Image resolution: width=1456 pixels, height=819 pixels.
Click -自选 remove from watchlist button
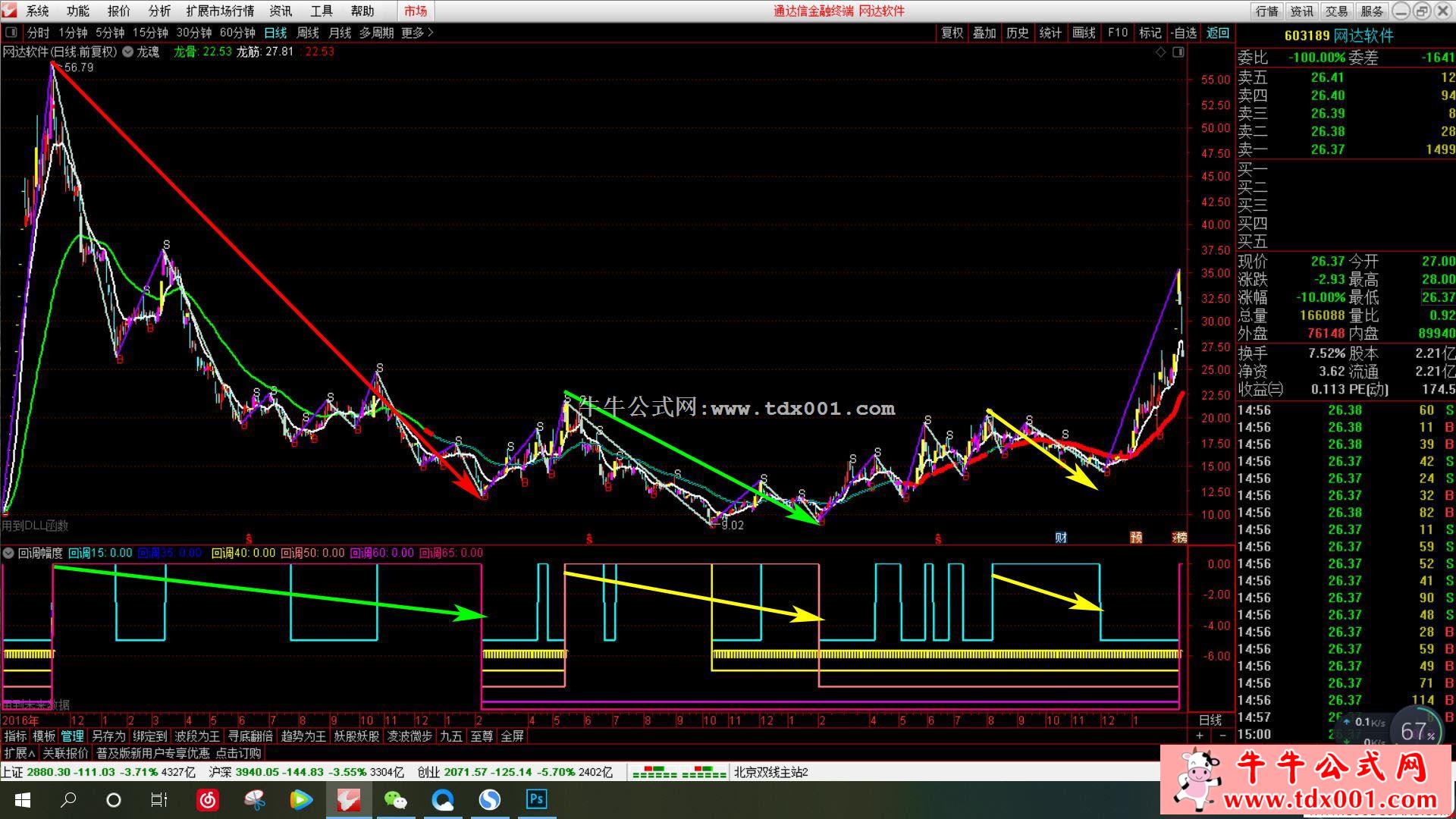pyautogui.click(x=1184, y=33)
